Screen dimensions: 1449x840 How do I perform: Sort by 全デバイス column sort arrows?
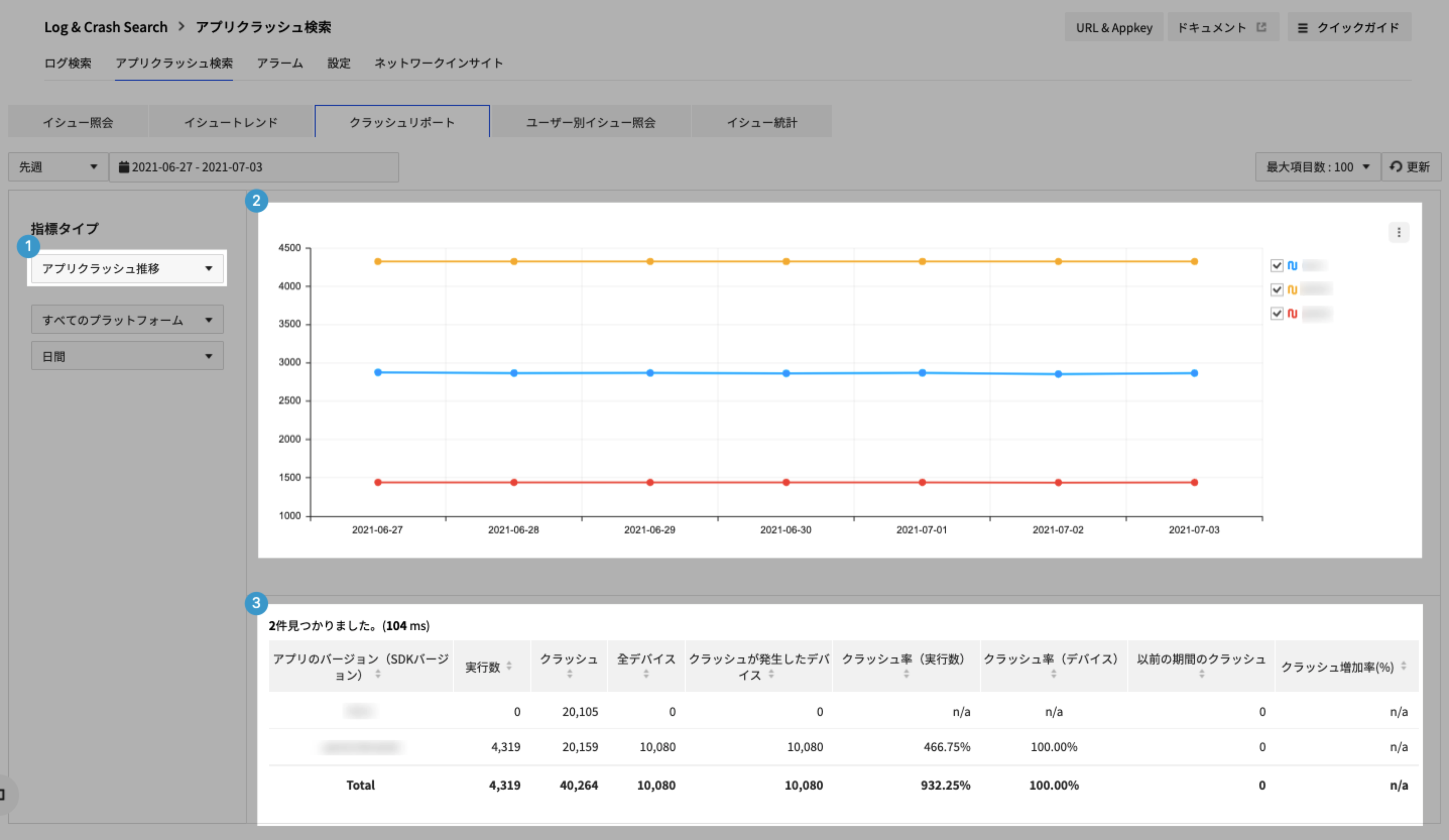(x=646, y=673)
